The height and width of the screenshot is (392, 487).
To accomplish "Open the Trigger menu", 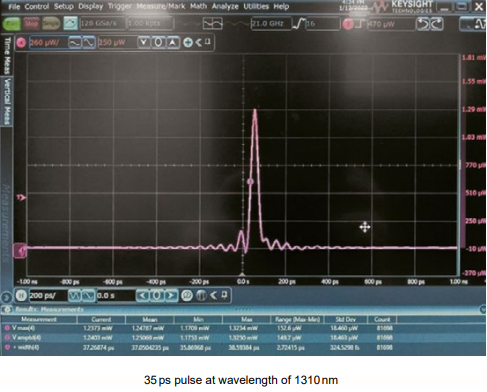I will [x=119, y=6].
